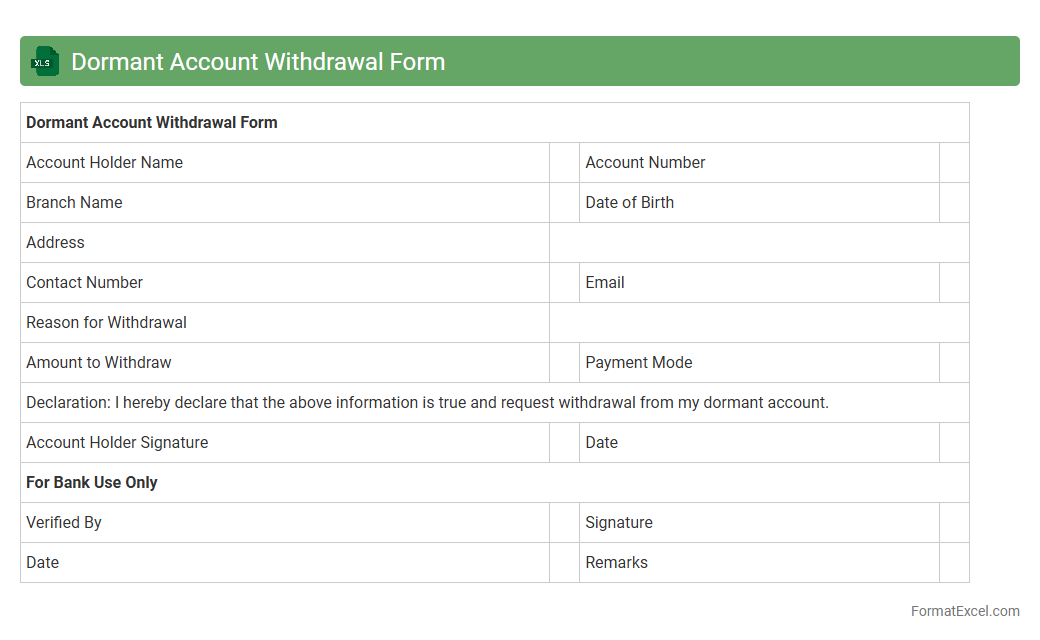Select the For Bank Use Only heading
Image resolution: width=1040 pixels, height=640 pixels.
point(92,483)
